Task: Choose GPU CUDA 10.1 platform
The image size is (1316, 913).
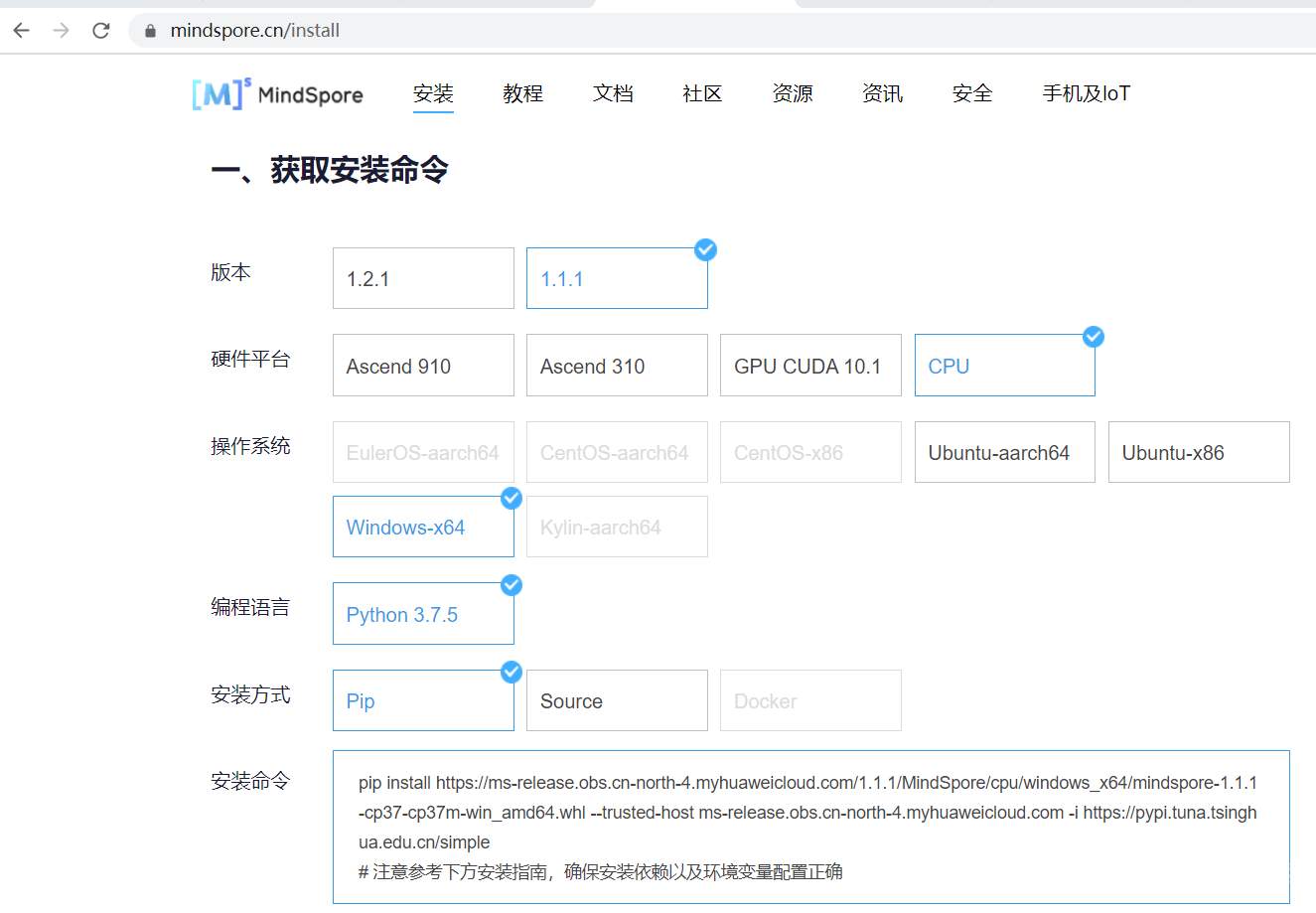Action: click(810, 366)
